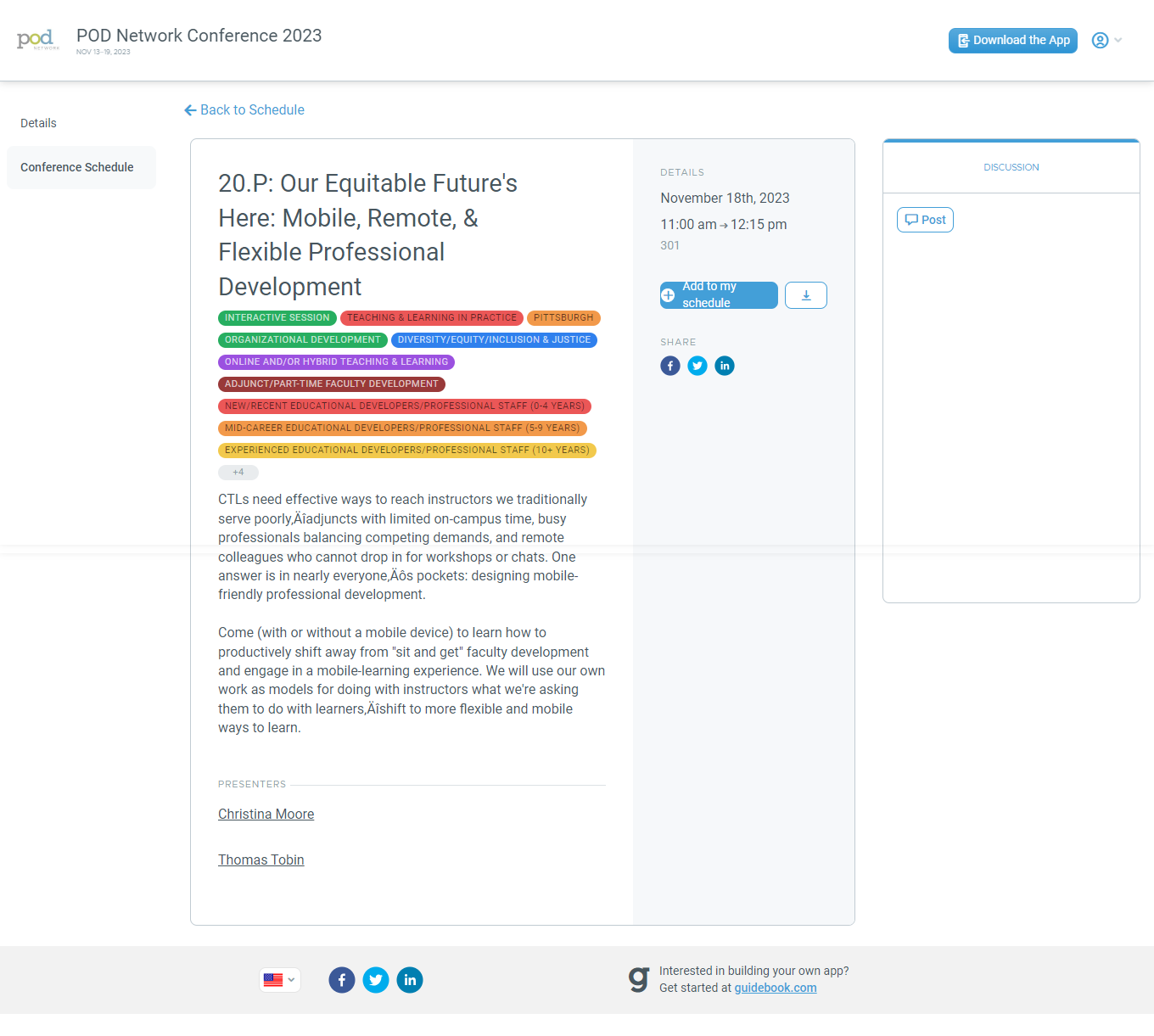The width and height of the screenshot is (1154, 1036).
Task: Open Details in the sidebar
Action: pos(39,123)
